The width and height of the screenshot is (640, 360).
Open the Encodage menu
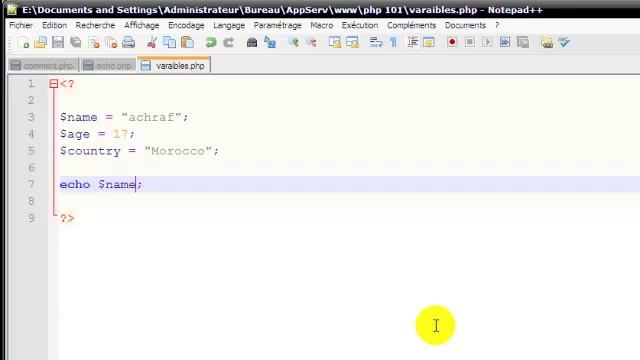coord(186,25)
